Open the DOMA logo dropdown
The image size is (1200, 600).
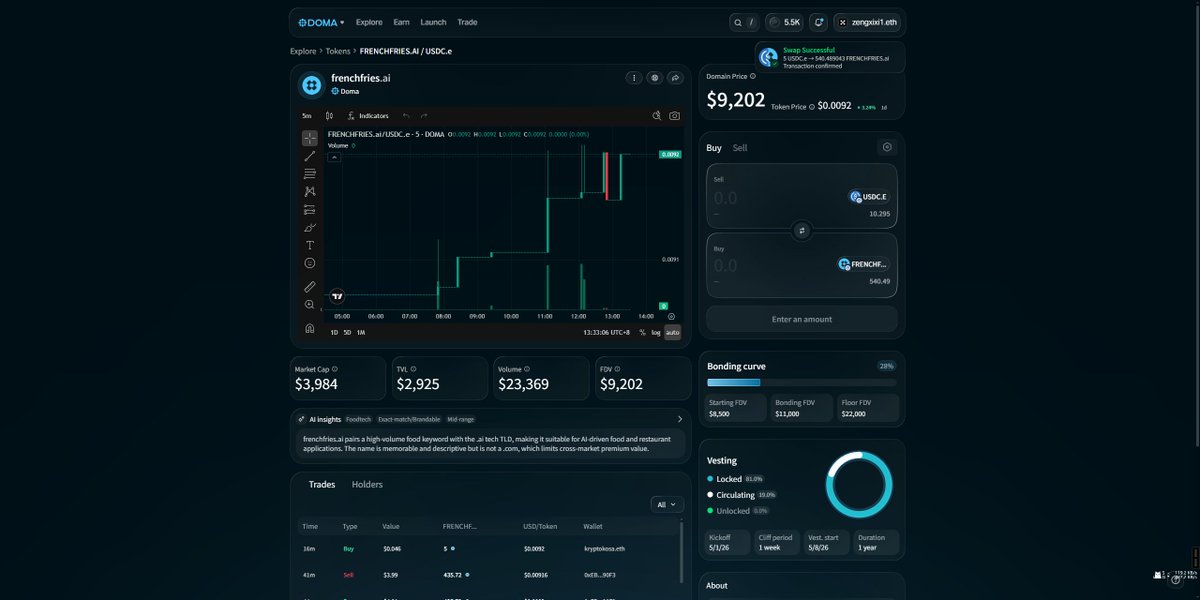[321, 22]
